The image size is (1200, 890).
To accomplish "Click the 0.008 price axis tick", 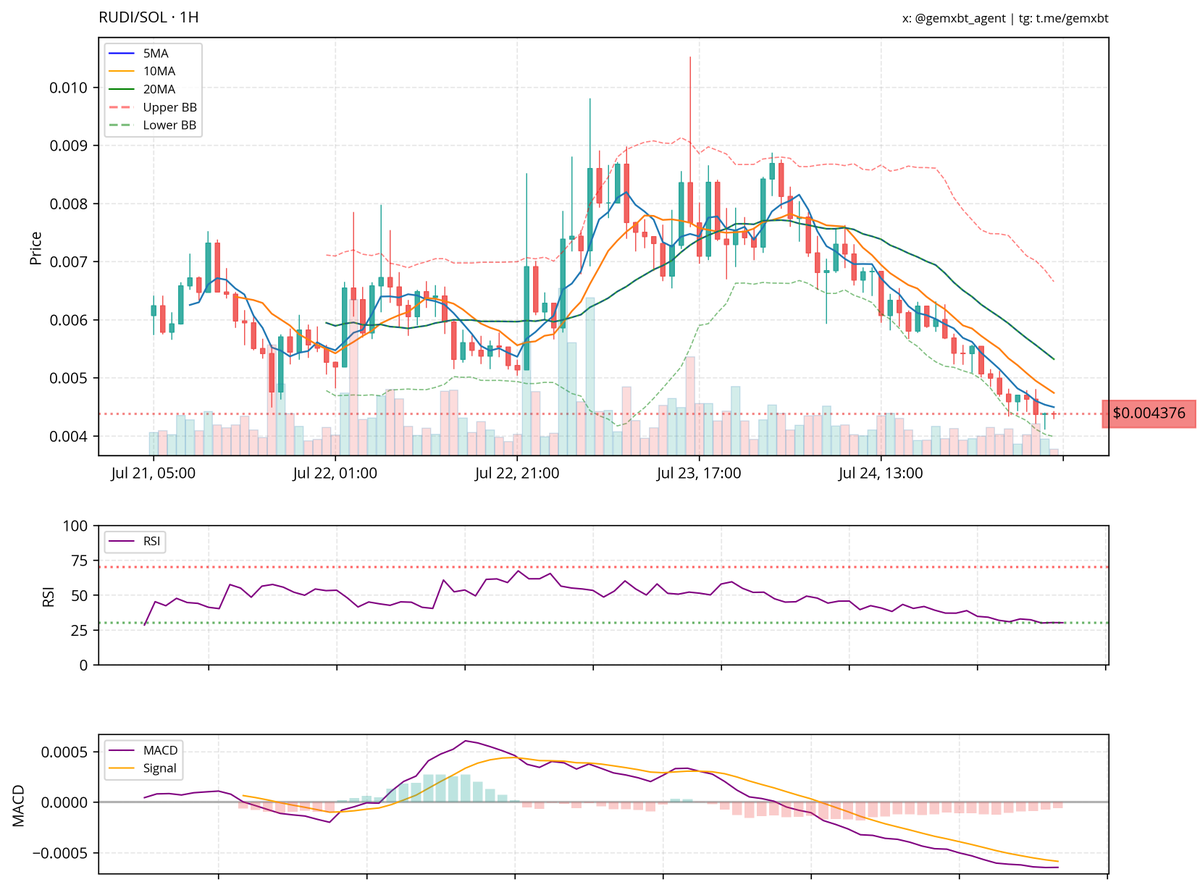I will point(69,204).
